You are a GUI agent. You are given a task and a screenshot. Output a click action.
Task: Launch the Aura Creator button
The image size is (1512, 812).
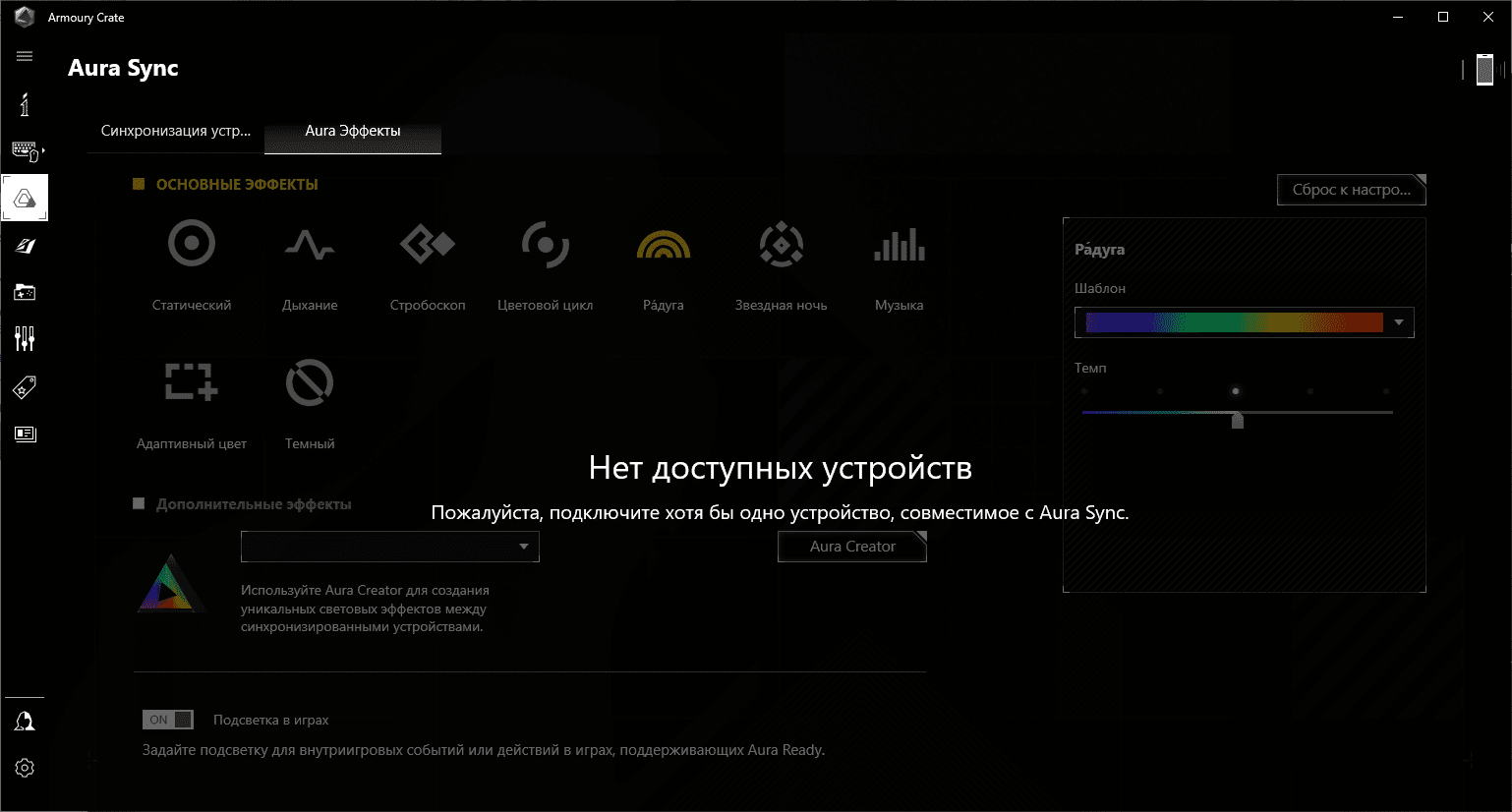click(852, 547)
